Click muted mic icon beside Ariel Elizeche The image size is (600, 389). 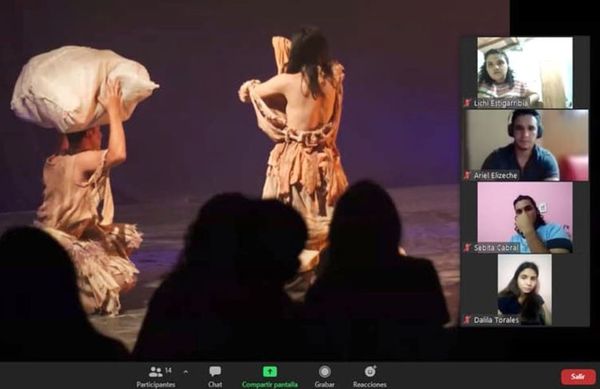click(467, 175)
